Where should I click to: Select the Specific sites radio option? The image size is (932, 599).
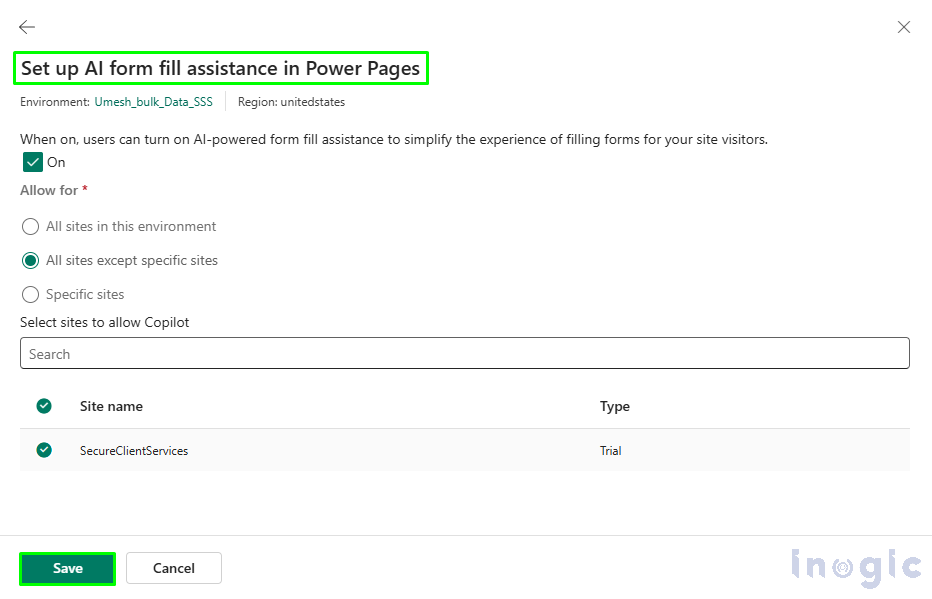tap(30, 294)
